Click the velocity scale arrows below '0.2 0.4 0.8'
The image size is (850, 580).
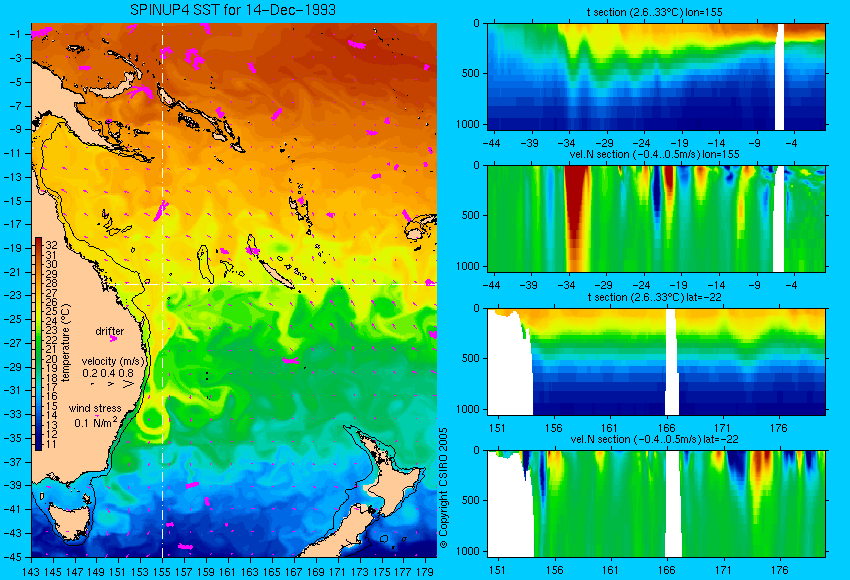coord(112,384)
